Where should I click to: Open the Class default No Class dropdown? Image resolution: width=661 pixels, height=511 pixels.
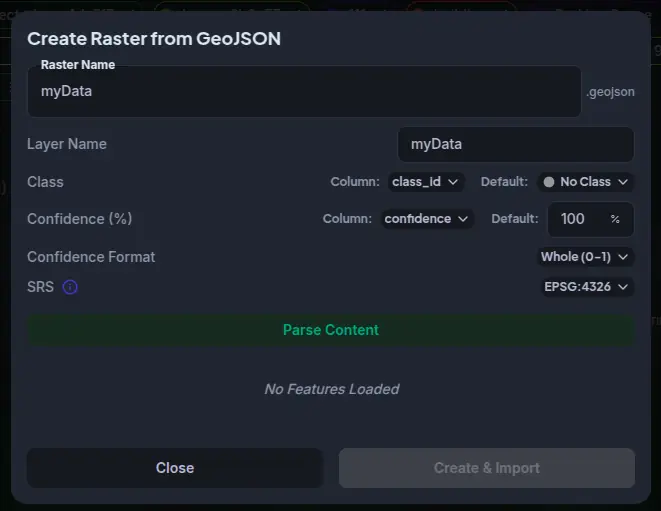586,182
